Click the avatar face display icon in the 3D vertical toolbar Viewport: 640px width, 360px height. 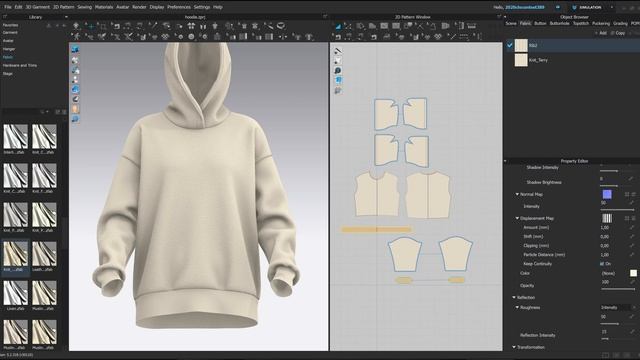75,109
